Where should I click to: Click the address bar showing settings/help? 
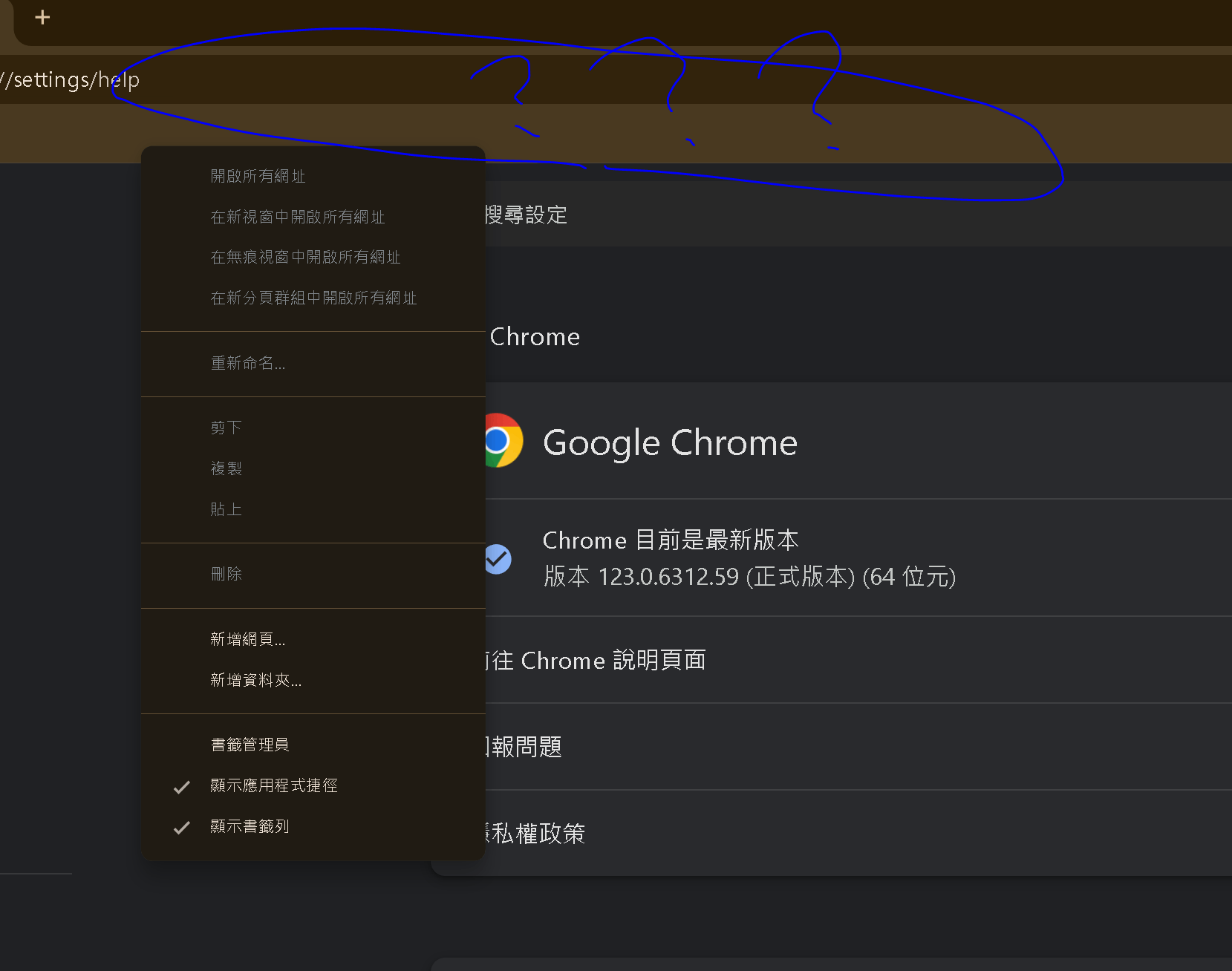pyautogui.click(x=74, y=79)
